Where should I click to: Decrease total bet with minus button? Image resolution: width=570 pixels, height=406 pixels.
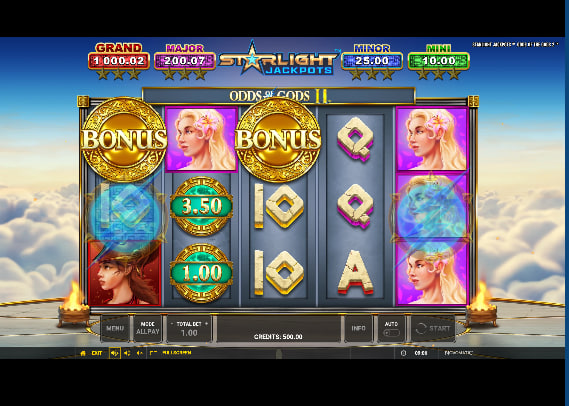(x=172, y=323)
